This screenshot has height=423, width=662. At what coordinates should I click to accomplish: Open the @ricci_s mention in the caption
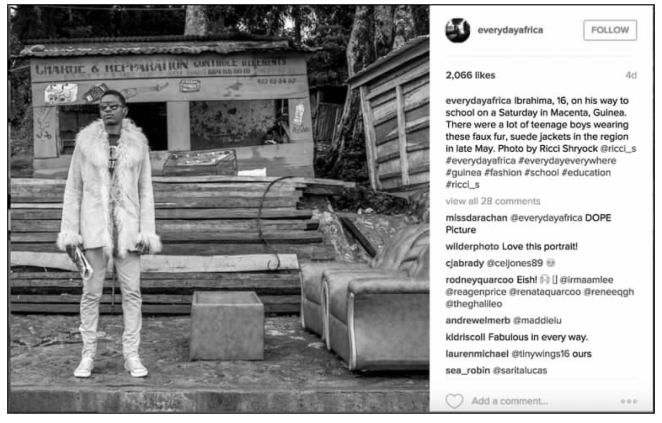pos(618,149)
